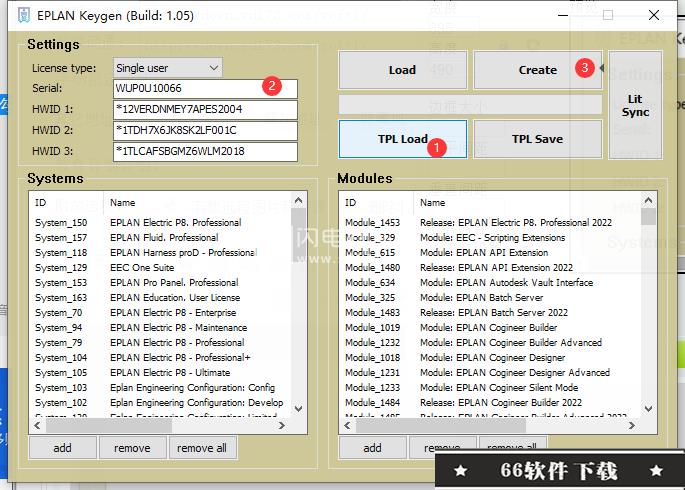685x490 pixels.
Task: Click the TPL Load button
Action: [403, 139]
